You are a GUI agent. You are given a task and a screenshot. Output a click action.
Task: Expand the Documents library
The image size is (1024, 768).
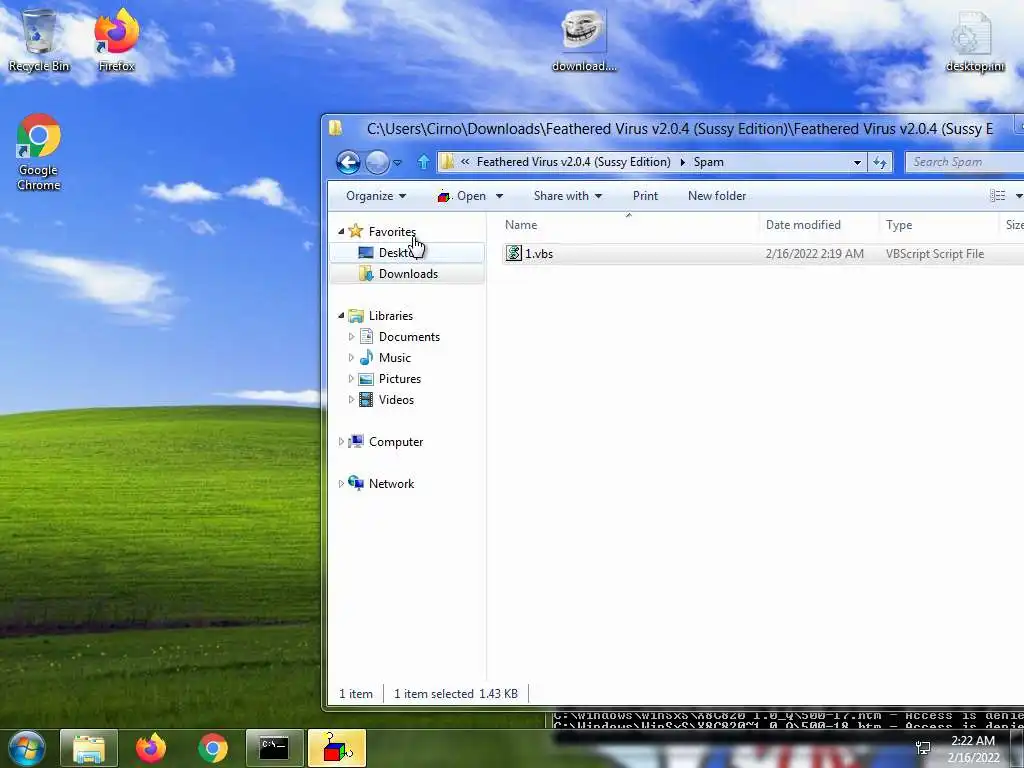[351, 337]
